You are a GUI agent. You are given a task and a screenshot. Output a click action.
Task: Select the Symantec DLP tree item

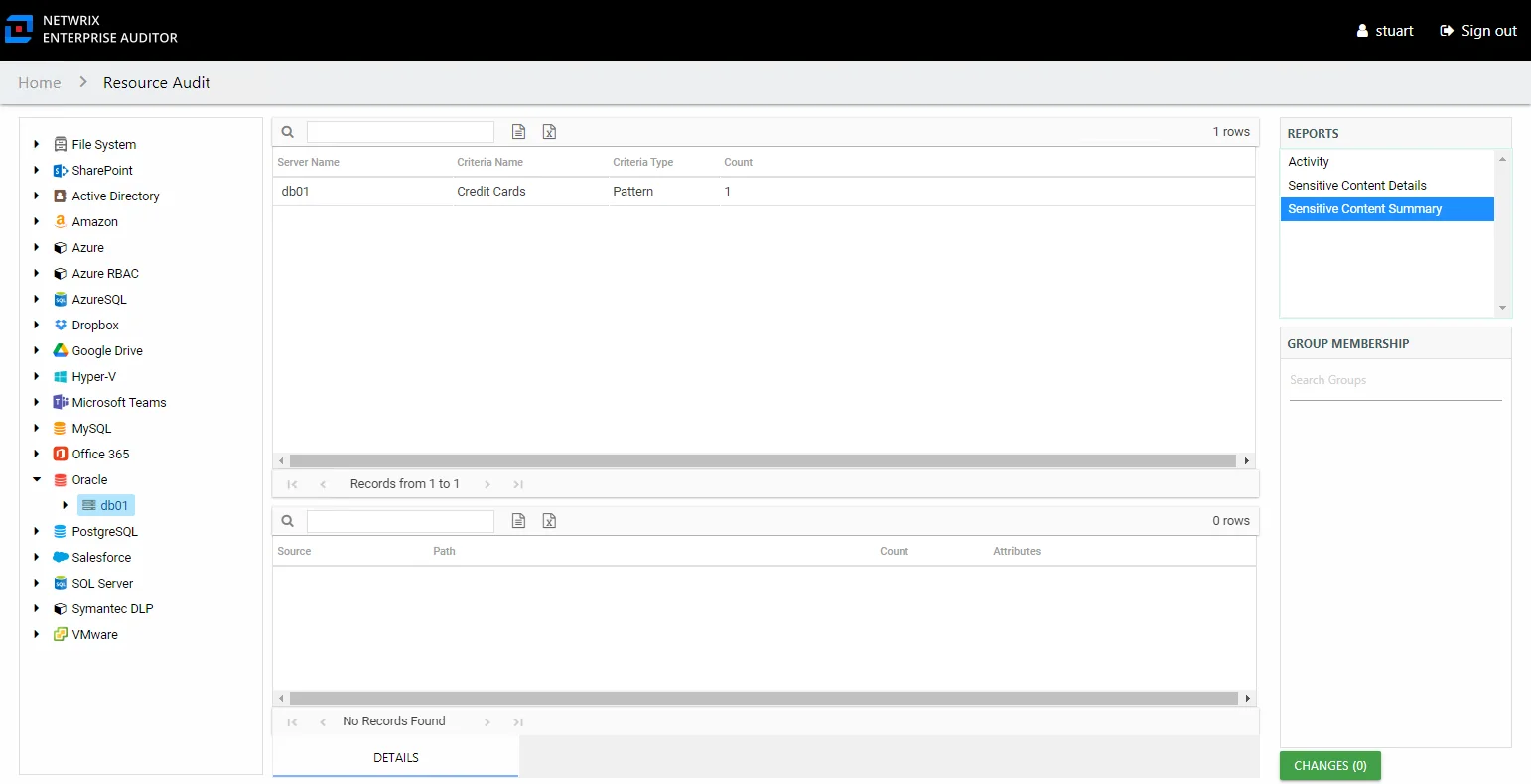[112, 608]
